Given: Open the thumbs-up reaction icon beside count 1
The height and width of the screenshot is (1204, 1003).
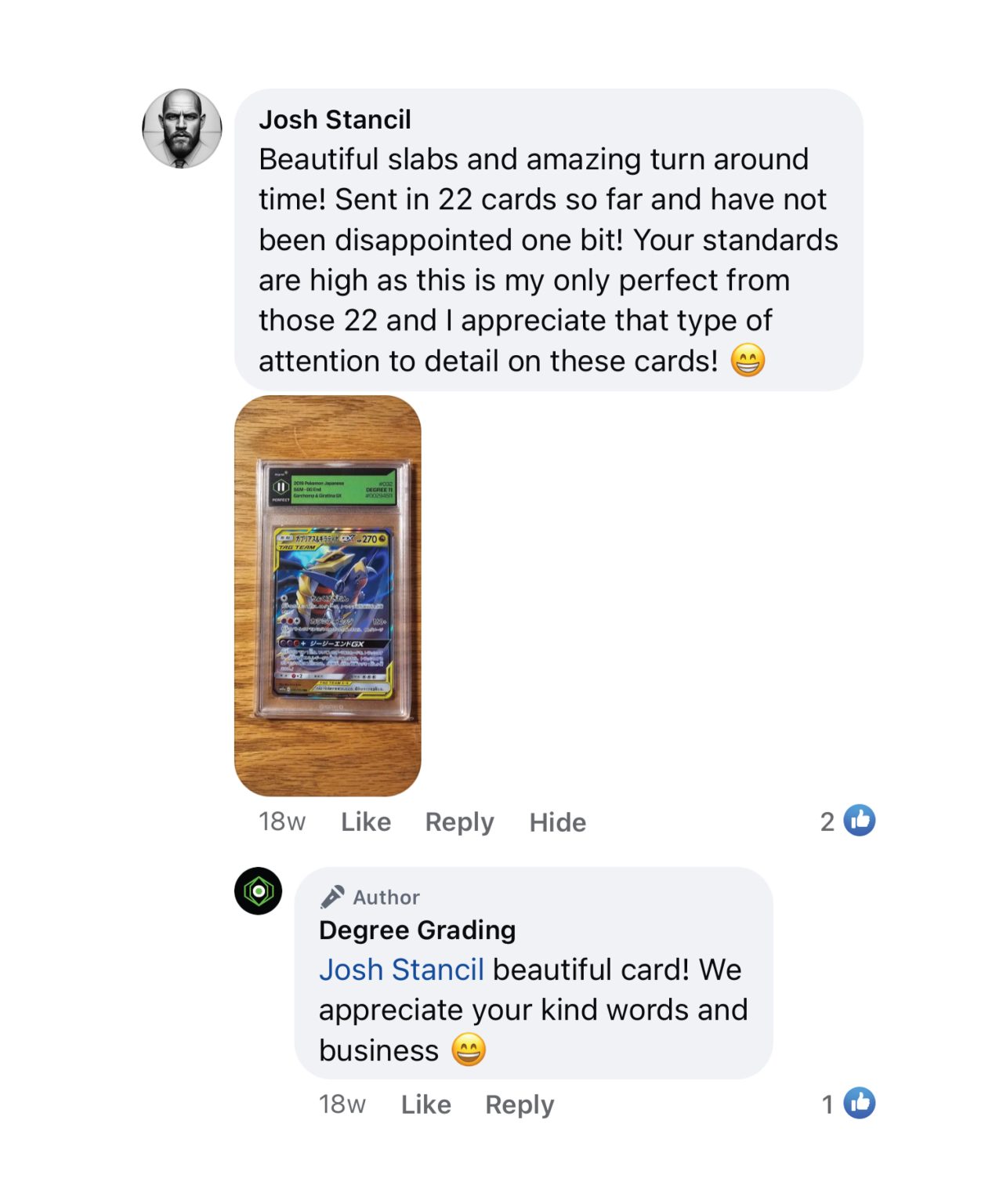Looking at the screenshot, I should click(x=860, y=1104).
